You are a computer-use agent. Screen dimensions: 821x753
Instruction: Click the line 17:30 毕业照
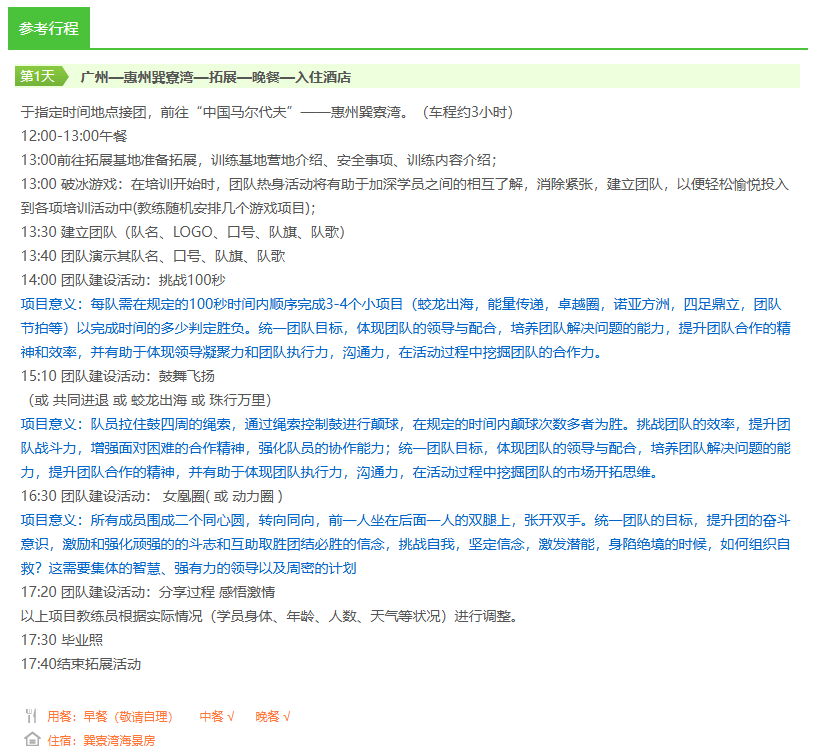pyautogui.click(x=62, y=640)
